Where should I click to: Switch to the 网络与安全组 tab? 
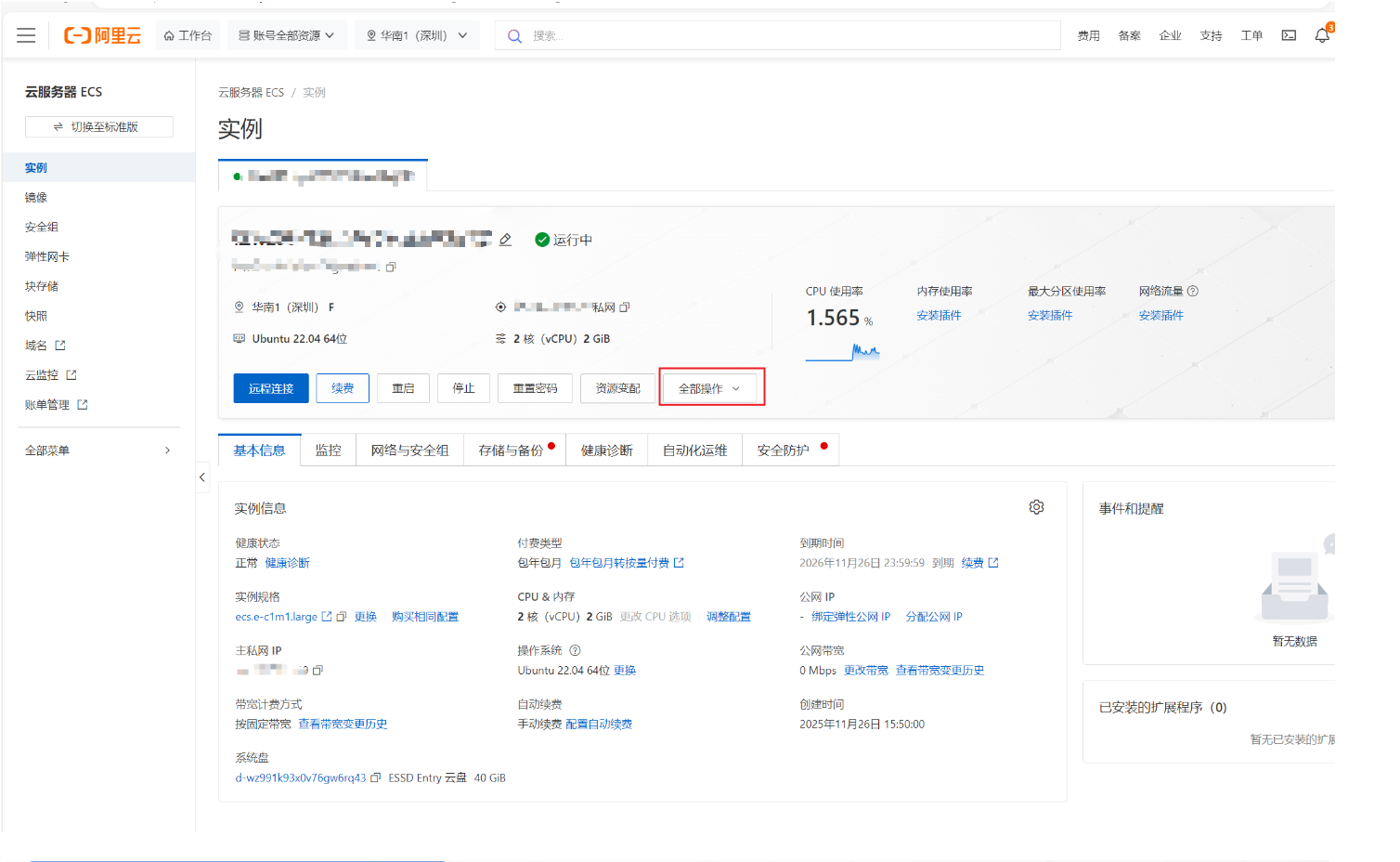(x=410, y=451)
